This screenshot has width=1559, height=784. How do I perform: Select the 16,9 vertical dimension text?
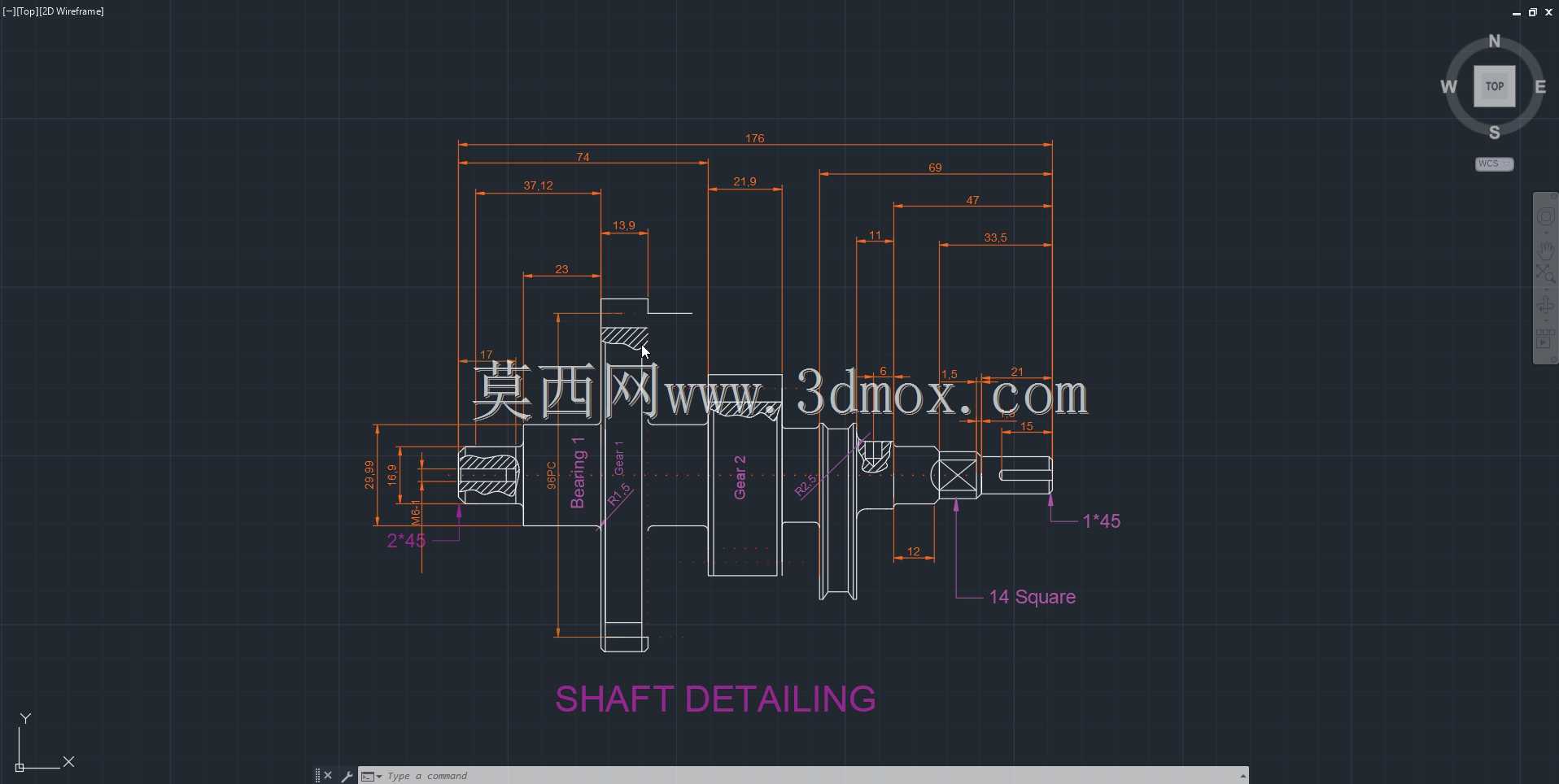coord(392,474)
